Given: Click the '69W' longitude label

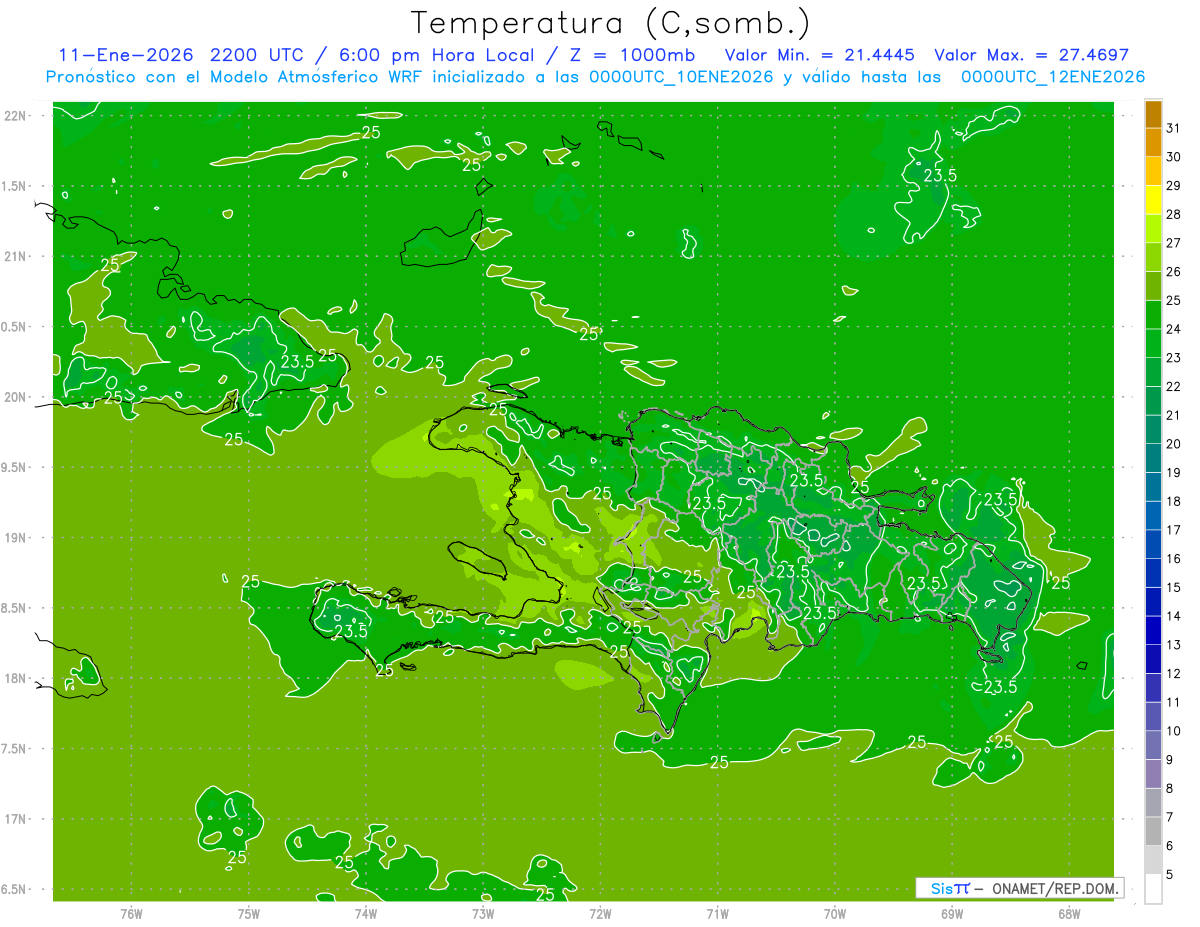Looking at the screenshot, I should 952,915.
